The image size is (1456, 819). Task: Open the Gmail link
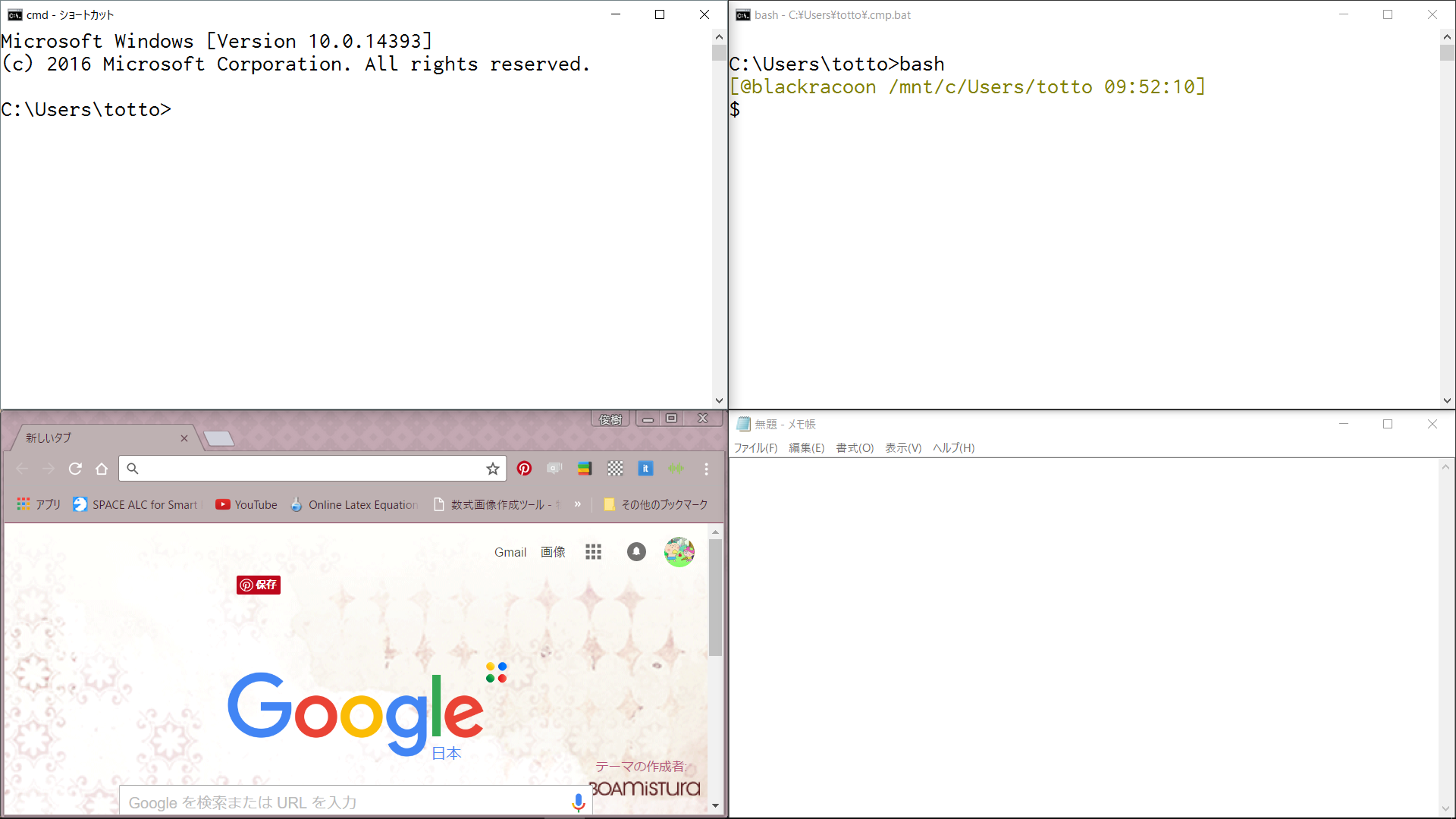click(510, 552)
